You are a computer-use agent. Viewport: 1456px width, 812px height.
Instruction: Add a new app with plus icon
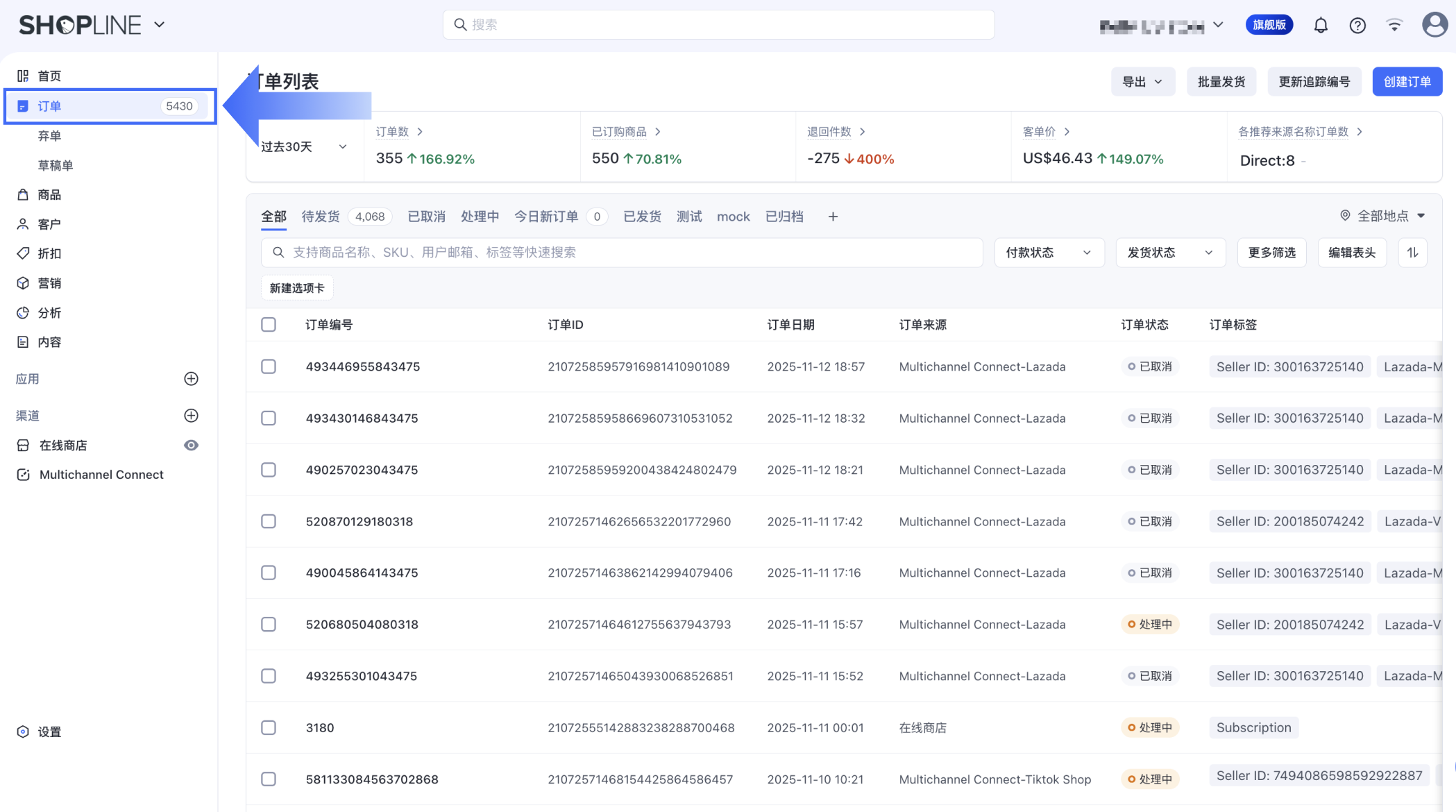pyautogui.click(x=192, y=379)
